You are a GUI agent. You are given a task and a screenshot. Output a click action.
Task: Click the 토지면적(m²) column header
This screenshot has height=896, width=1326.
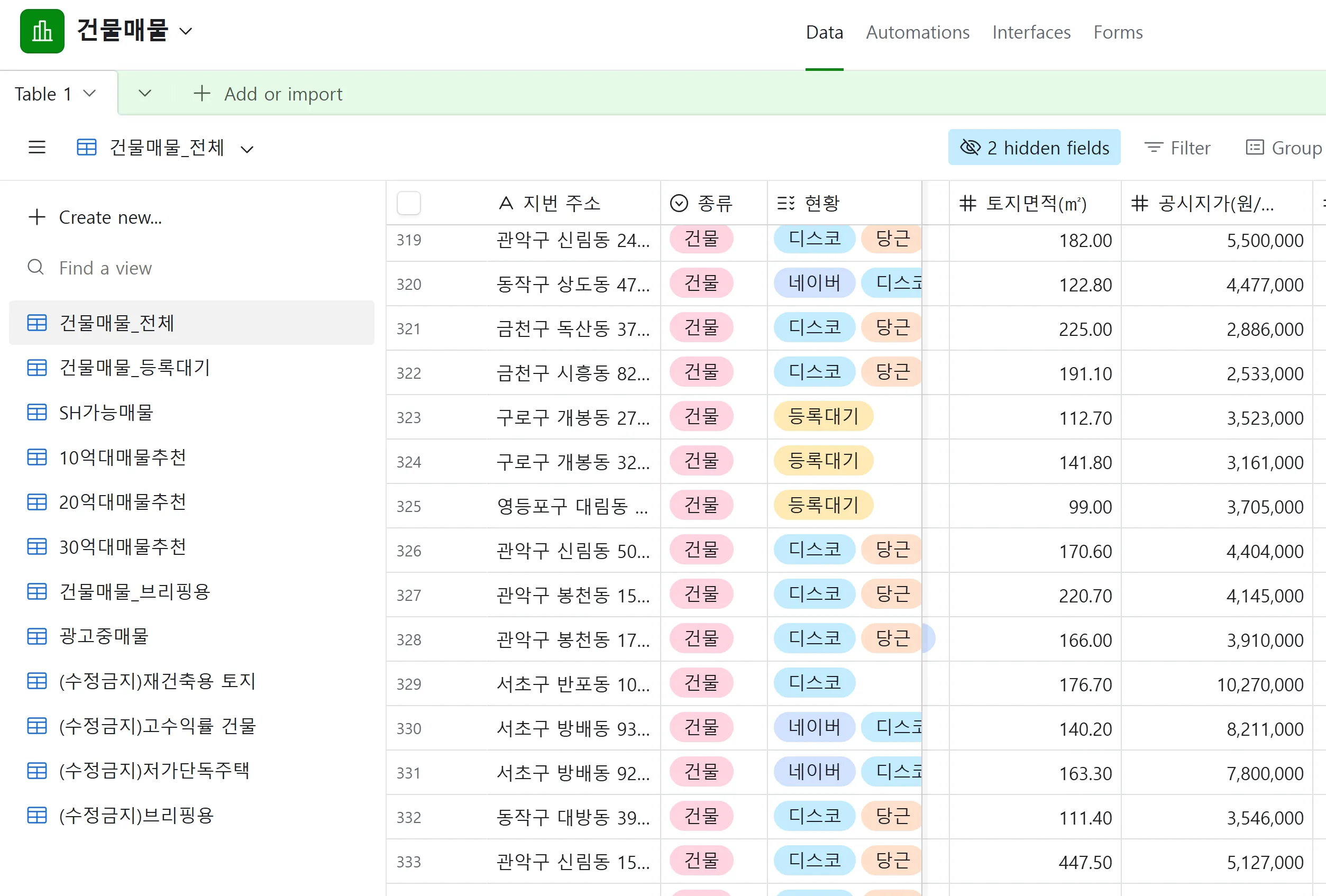pos(1035,203)
